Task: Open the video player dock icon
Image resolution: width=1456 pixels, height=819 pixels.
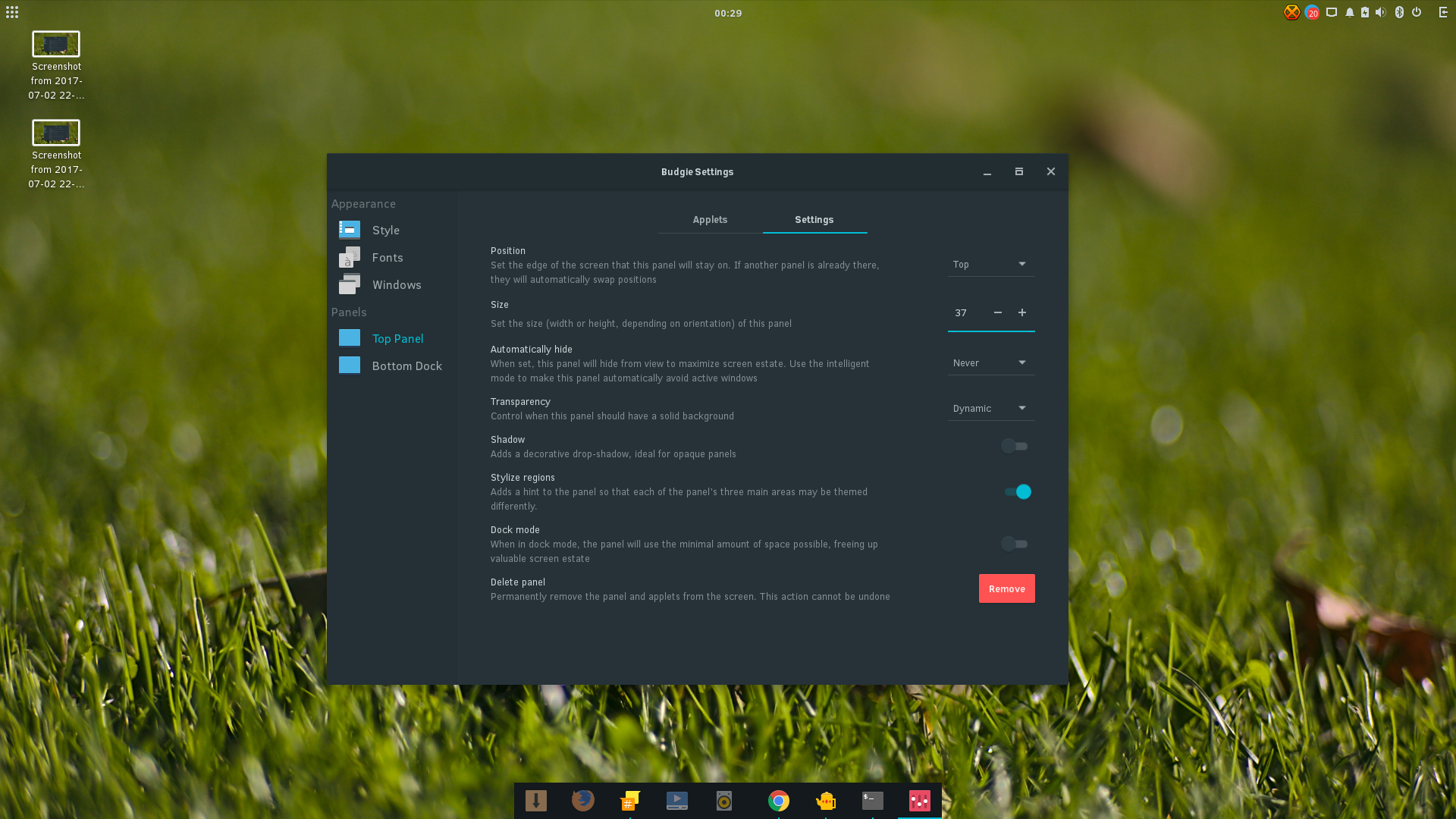Action: click(677, 801)
